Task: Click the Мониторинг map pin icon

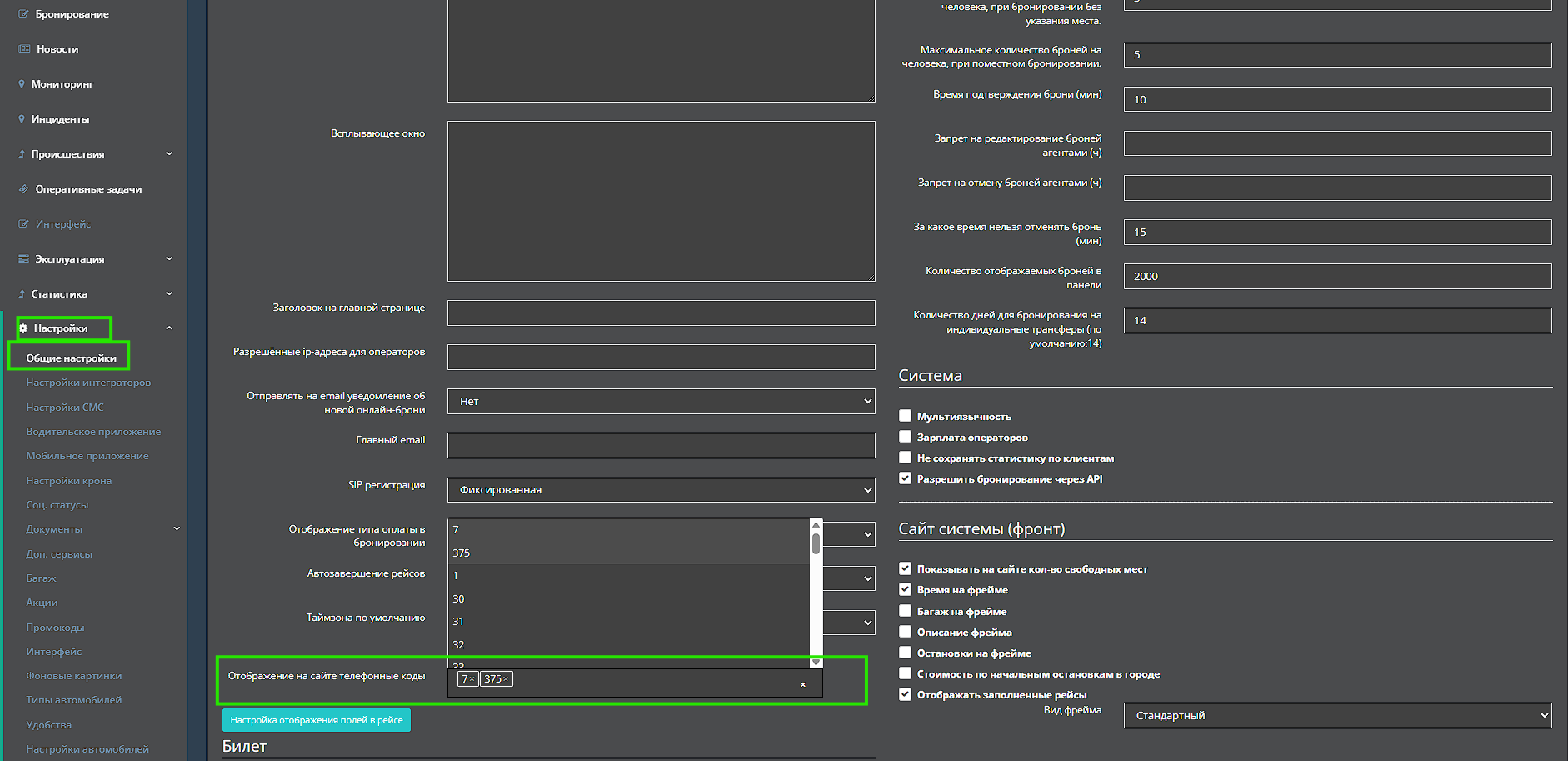Action: pyautogui.click(x=22, y=84)
